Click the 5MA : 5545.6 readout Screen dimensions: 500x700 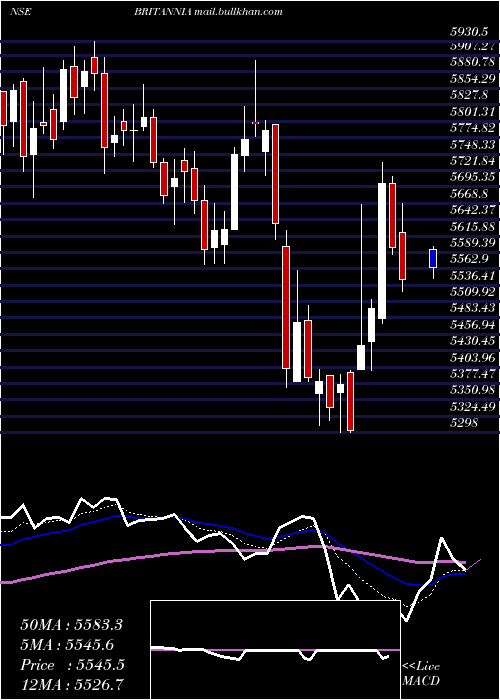click(67, 645)
